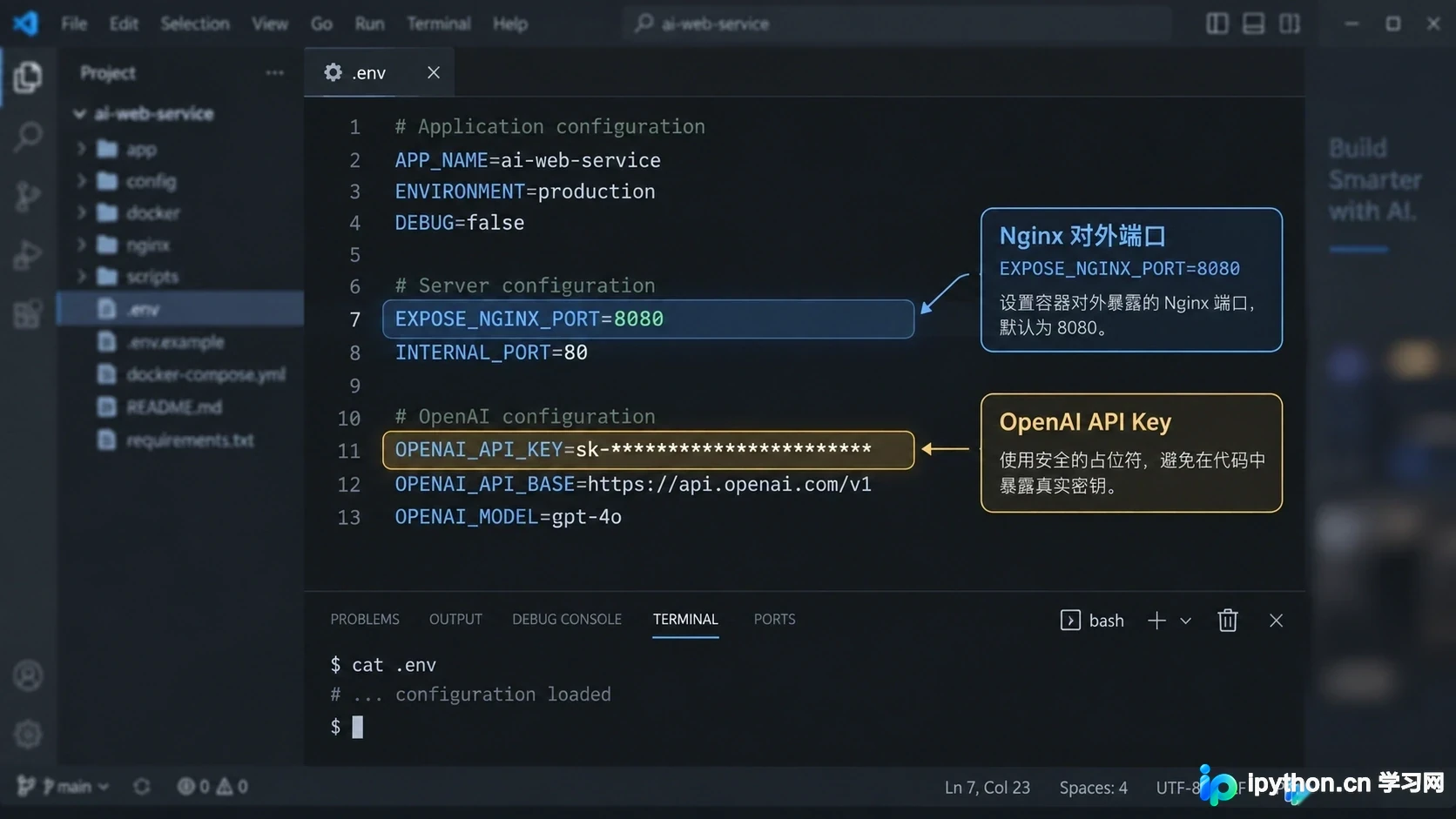Click the synchronize changes icon in status bar
This screenshot has height=819, width=1456.
pyautogui.click(x=141, y=787)
